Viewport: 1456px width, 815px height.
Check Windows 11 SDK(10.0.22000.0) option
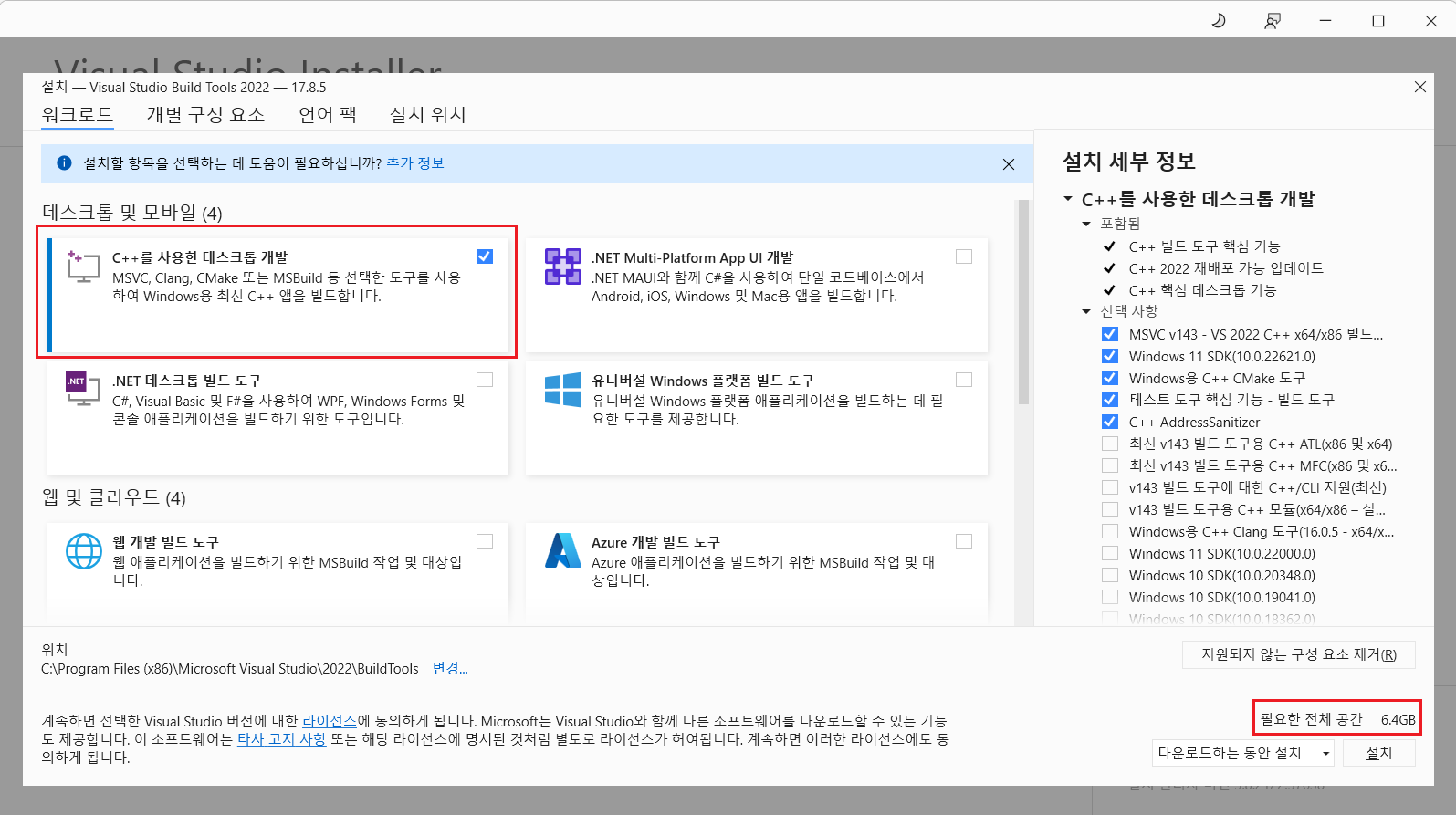[x=1110, y=553]
